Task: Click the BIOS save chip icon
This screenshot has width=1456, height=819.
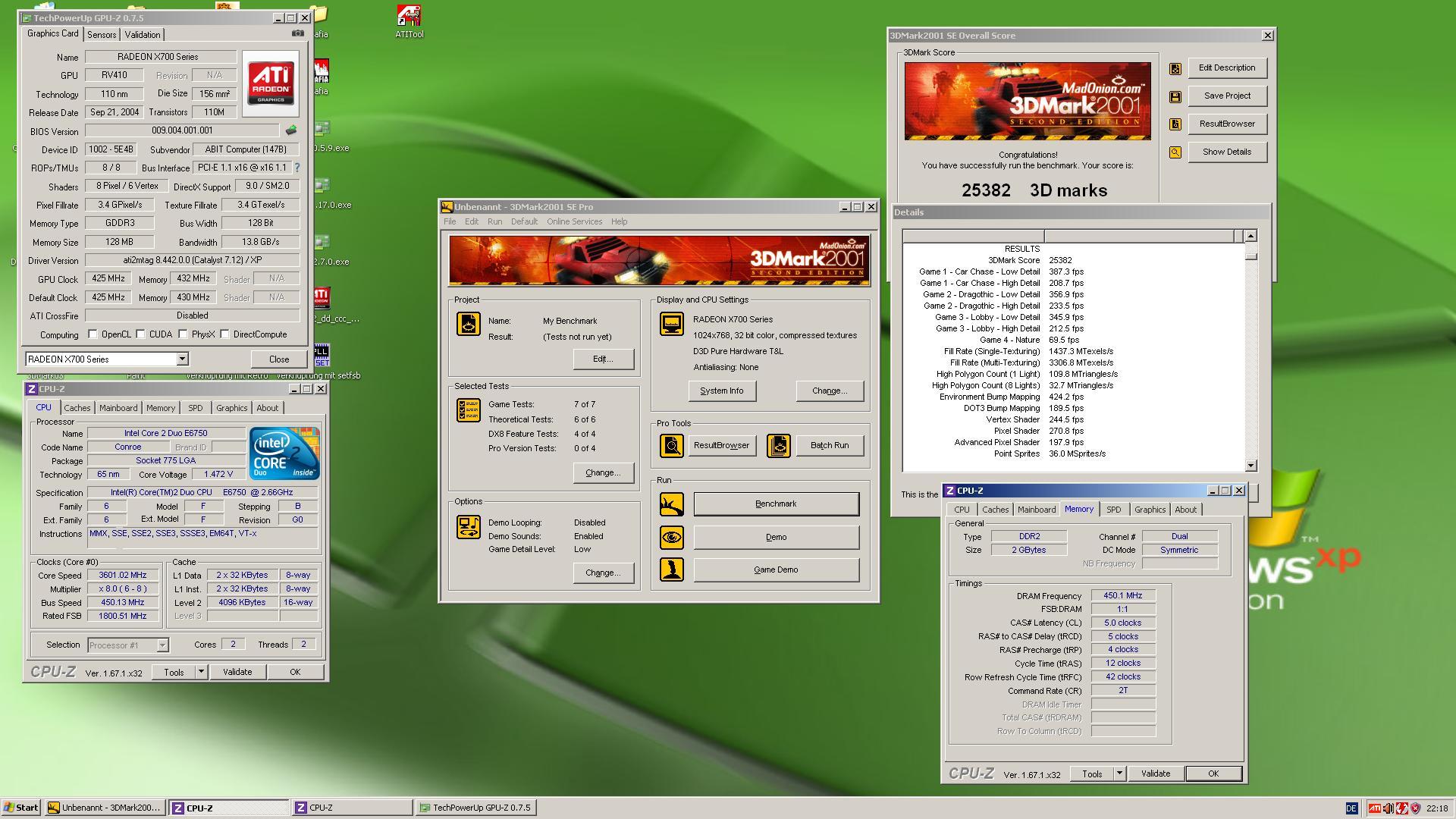Action: 290,130
